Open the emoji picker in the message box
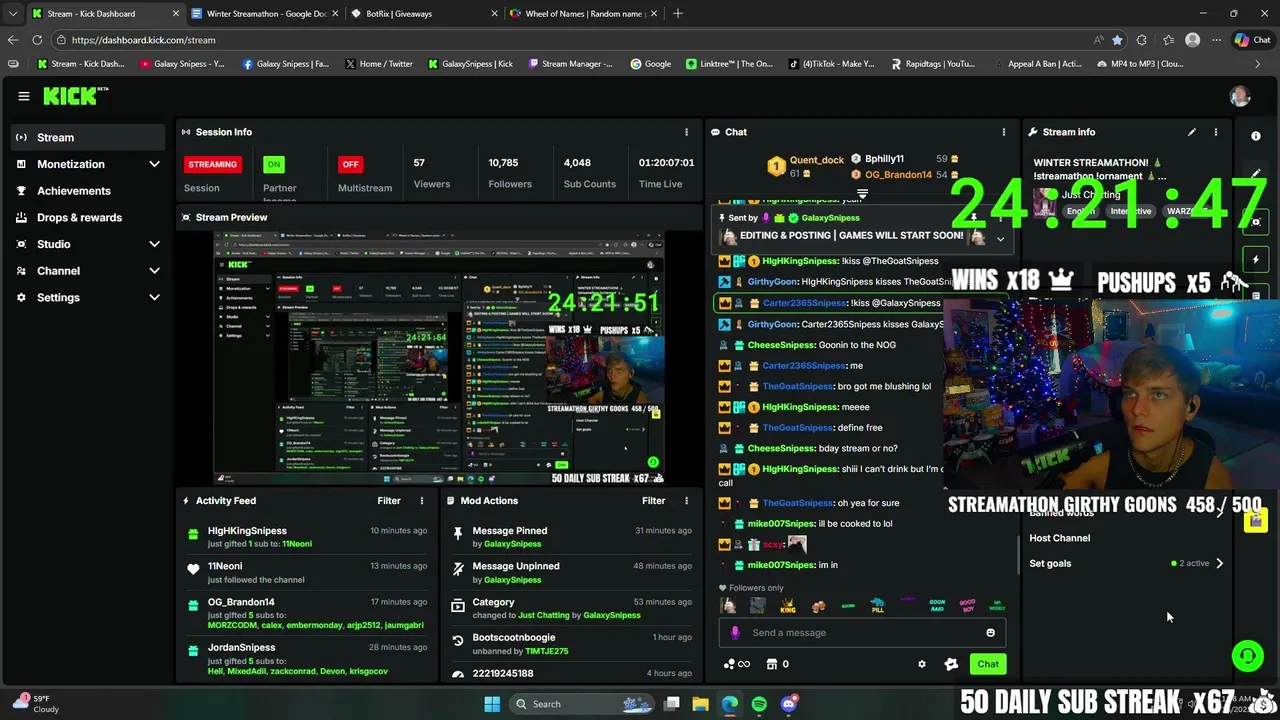 990,632
